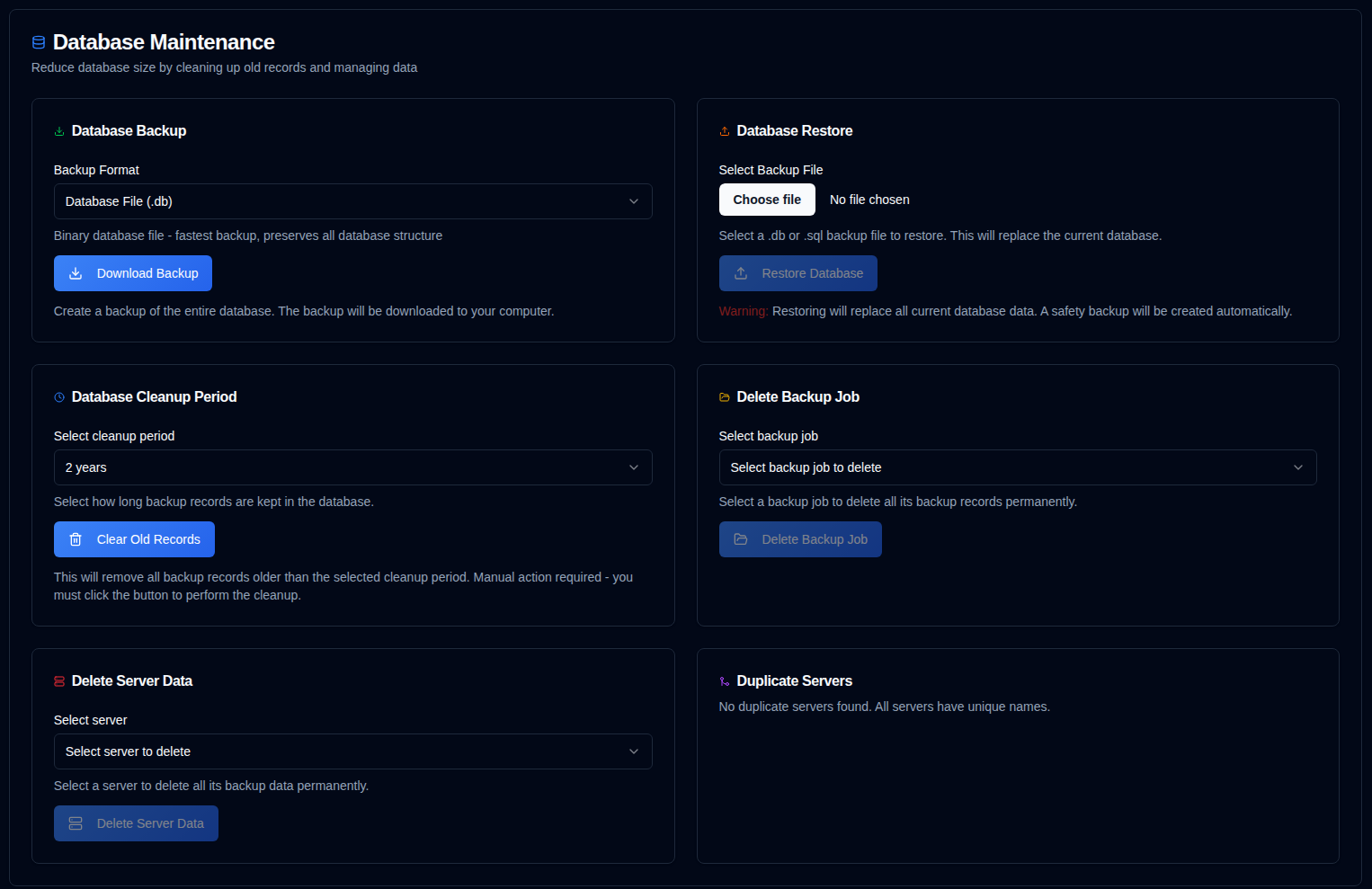Click the clock icon beside Database Cleanup Period
The width and height of the screenshot is (1372, 889).
(59, 397)
